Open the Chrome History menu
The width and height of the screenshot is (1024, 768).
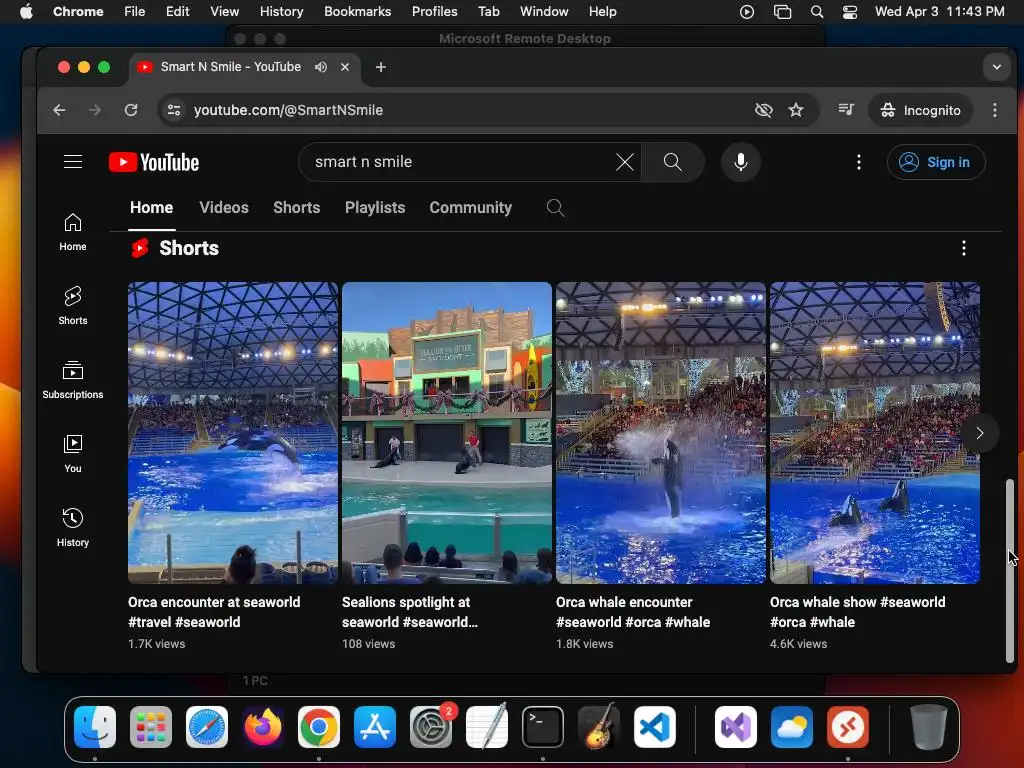tap(281, 11)
